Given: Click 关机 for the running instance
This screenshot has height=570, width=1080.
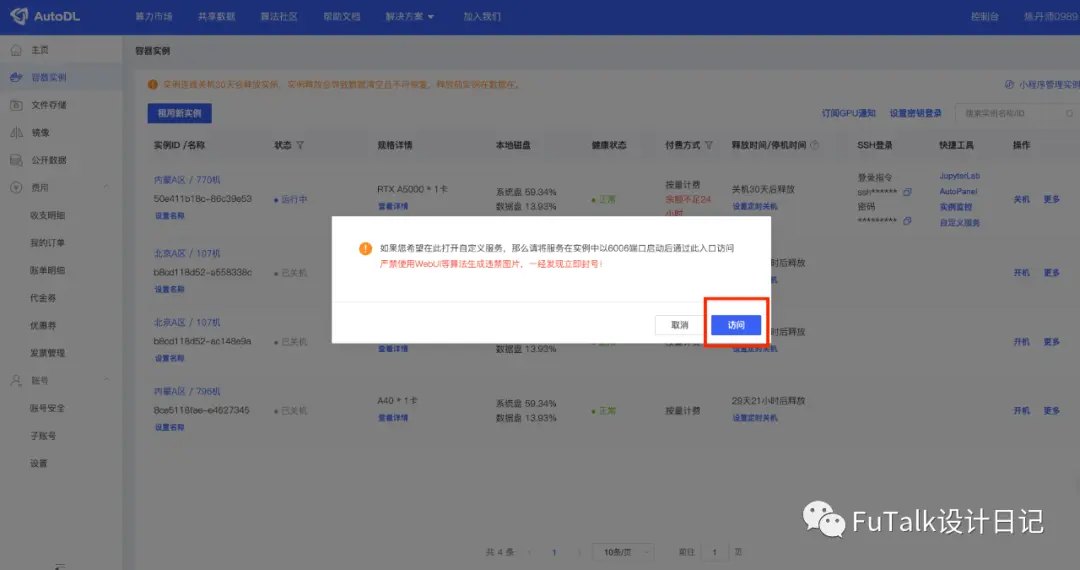Looking at the screenshot, I should pos(1021,199).
